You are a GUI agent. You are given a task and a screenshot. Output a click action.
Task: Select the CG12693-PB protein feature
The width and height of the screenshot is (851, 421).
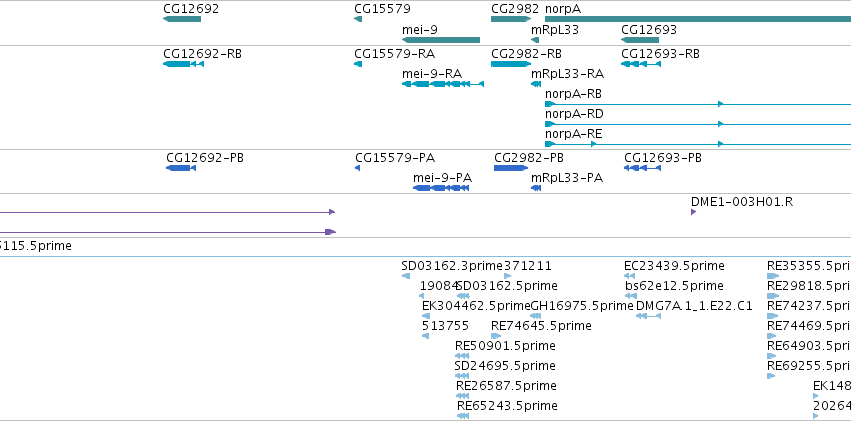click(x=643, y=168)
